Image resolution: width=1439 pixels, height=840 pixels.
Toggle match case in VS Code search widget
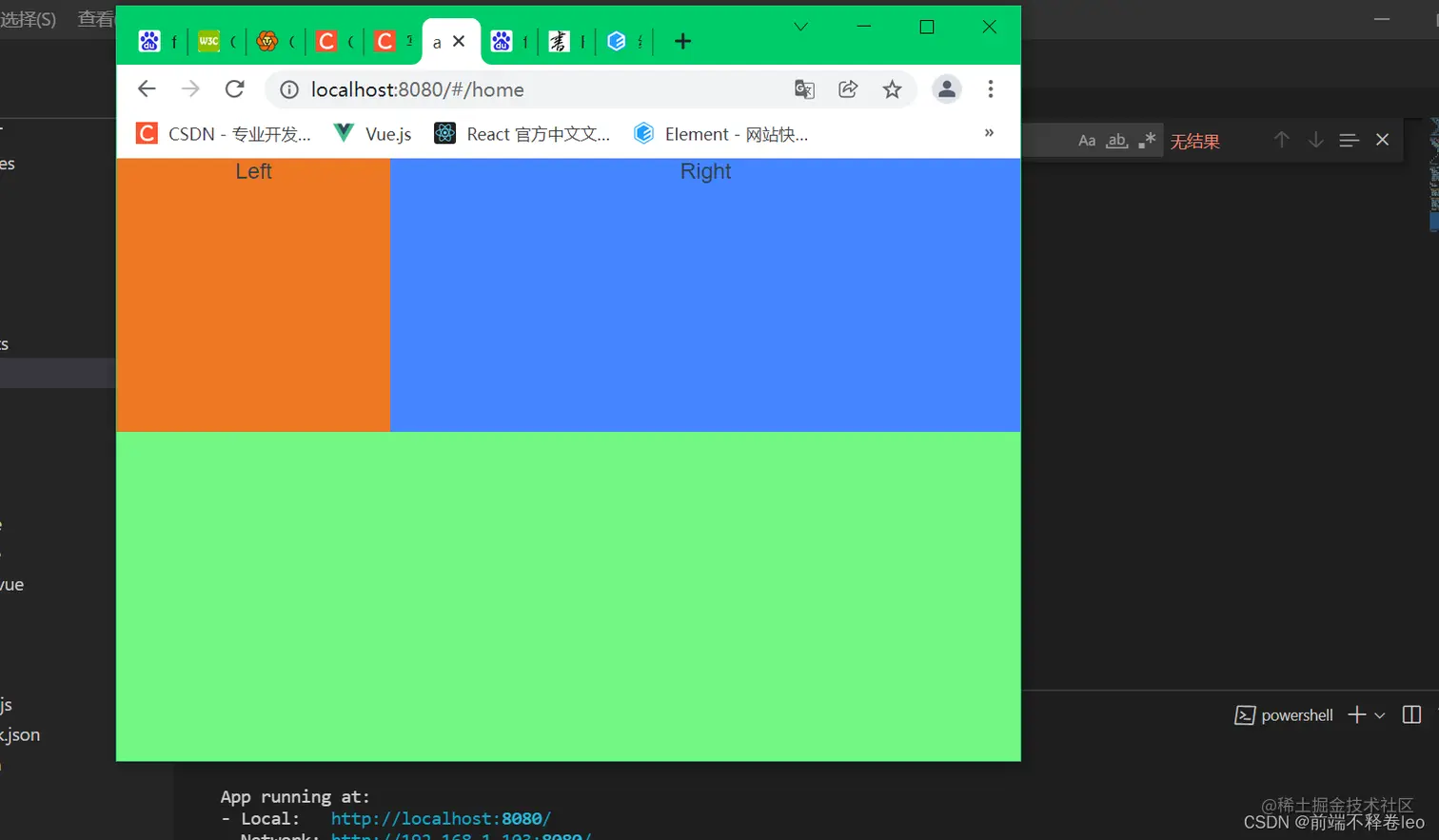[1087, 140]
